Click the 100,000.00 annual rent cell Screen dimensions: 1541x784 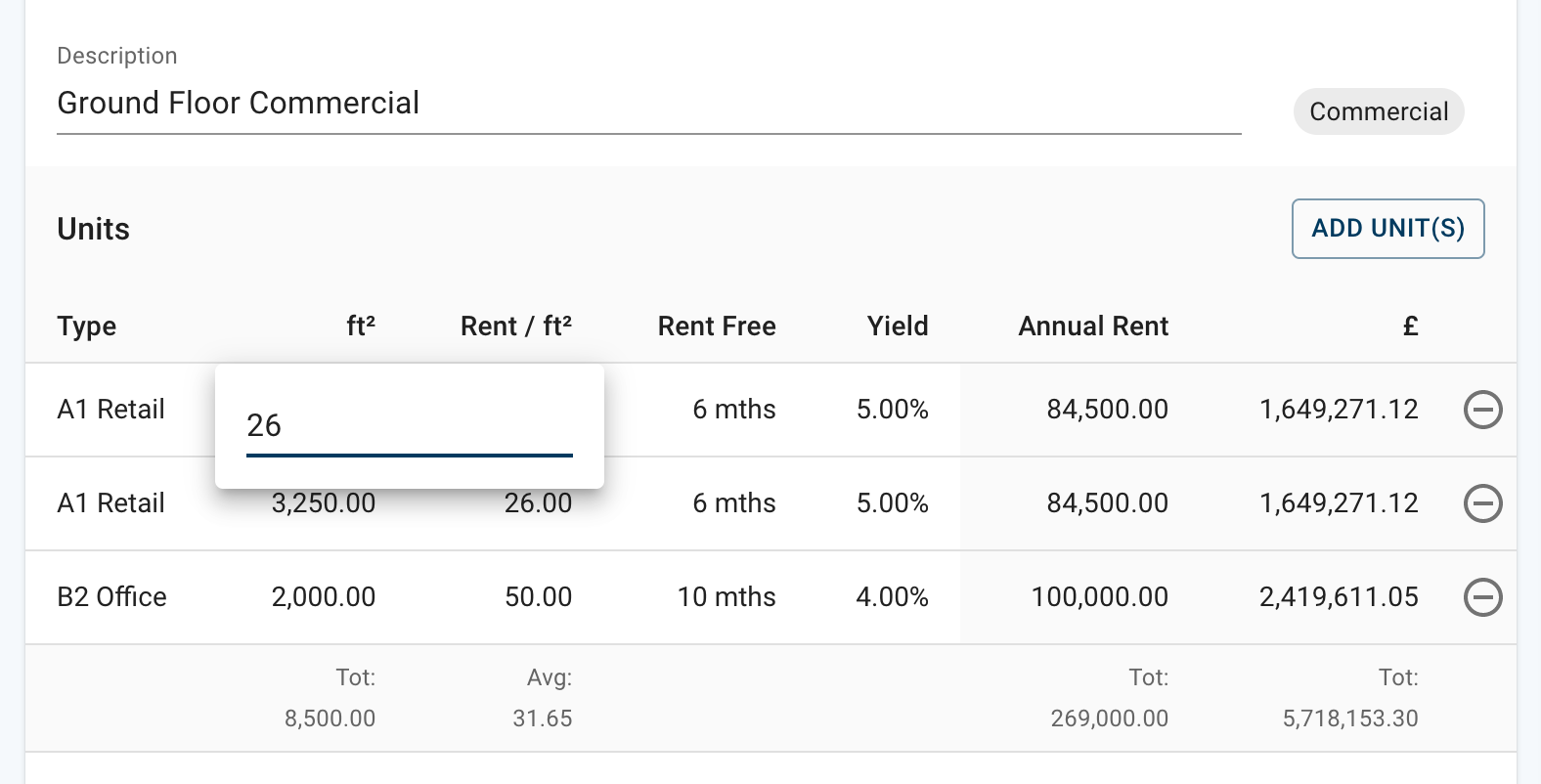pyautogui.click(x=1100, y=597)
